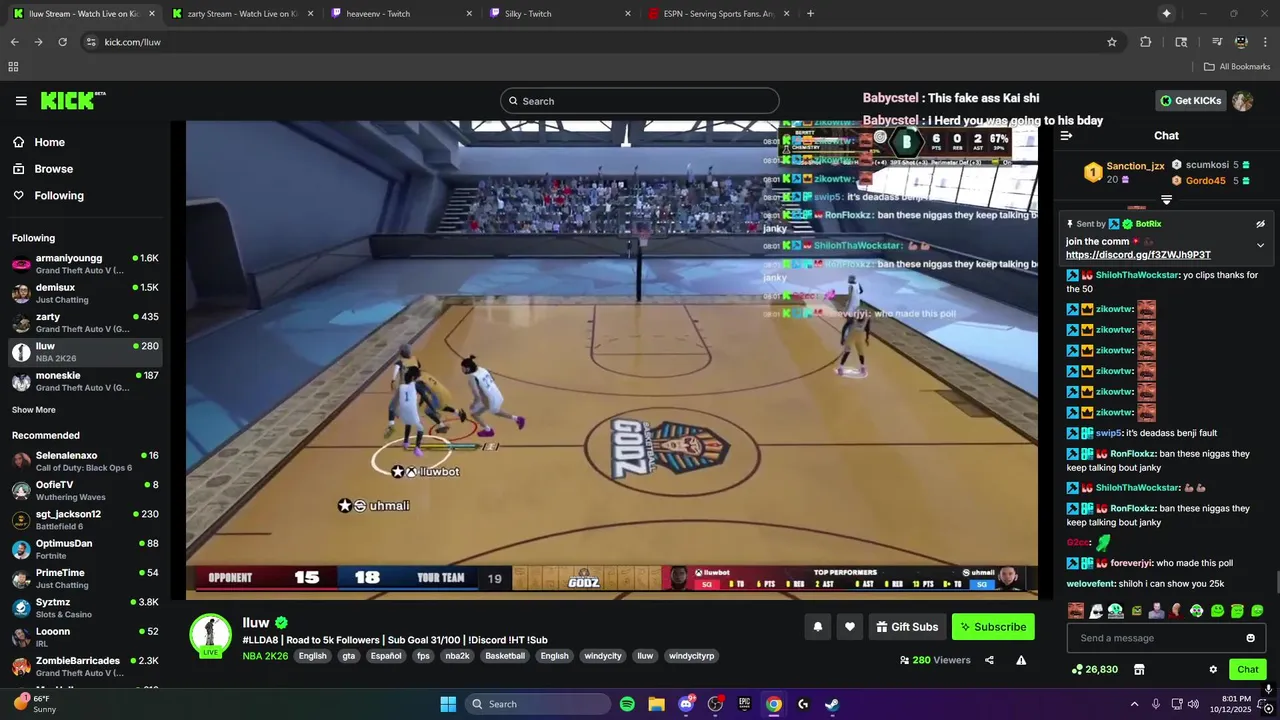1280x720 pixels.
Task: Click the profile avatar in header
Action: tap(1243, 101)
